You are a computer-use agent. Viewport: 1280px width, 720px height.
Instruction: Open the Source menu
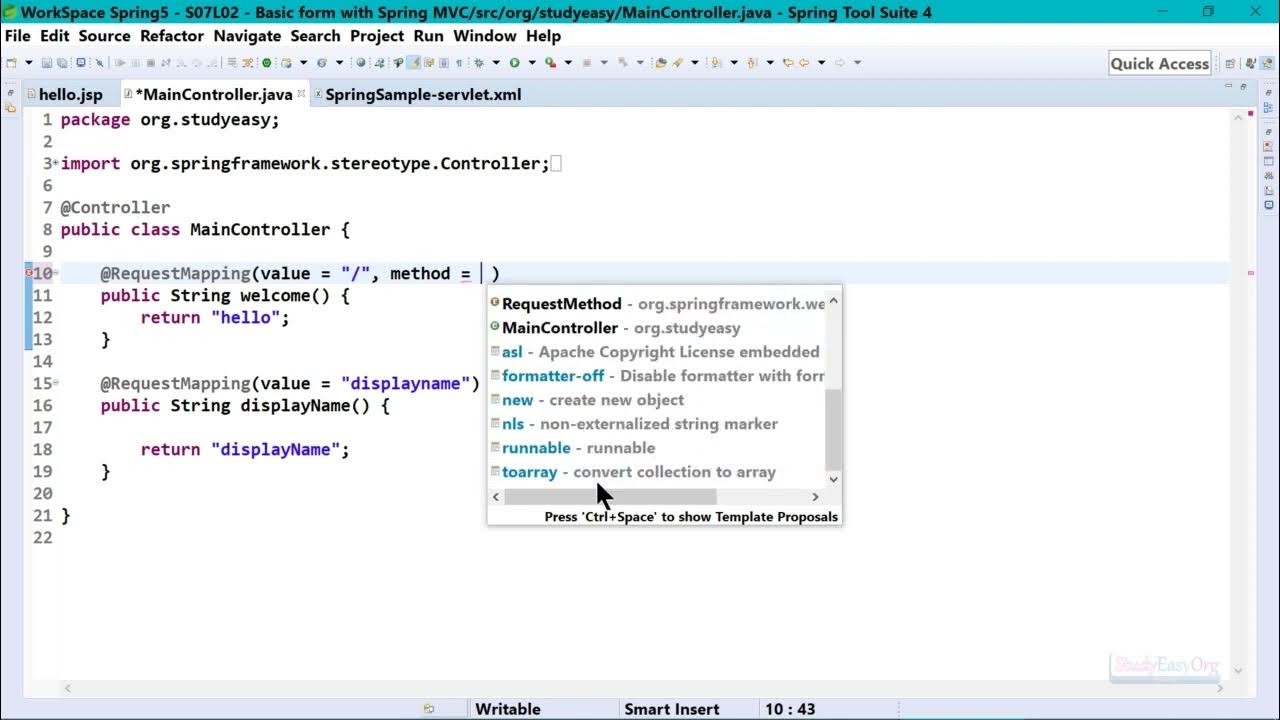tap(104, 36)
